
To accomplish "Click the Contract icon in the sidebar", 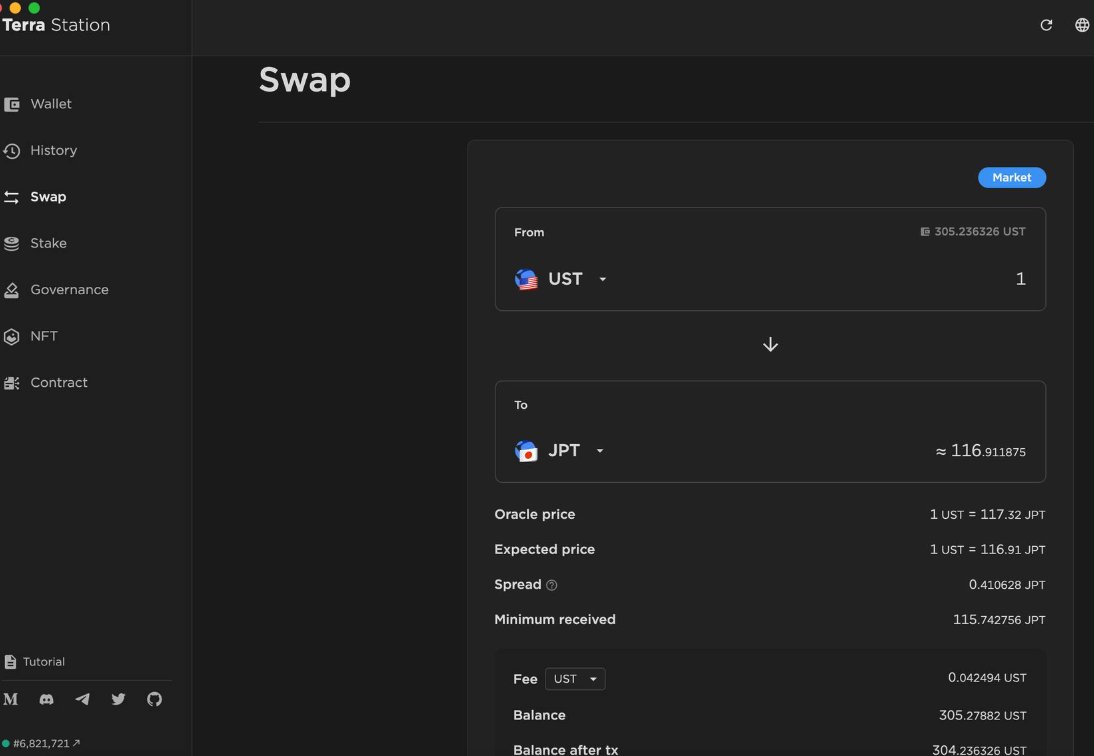I will tap(11, 383).
